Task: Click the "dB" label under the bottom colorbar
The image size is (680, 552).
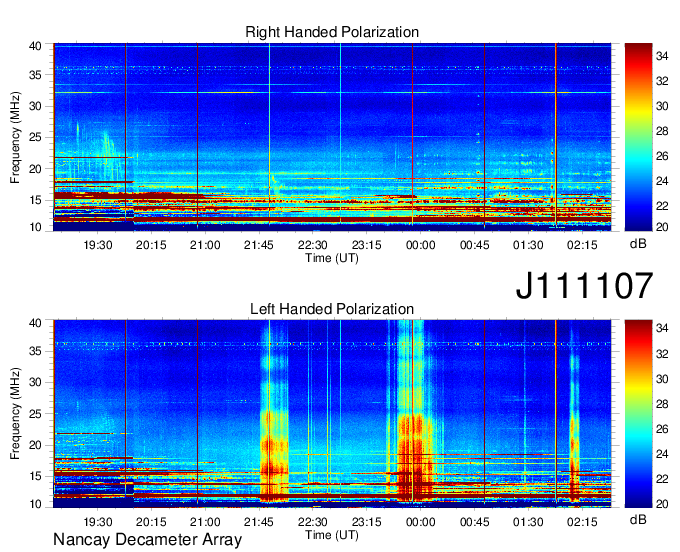Action: (638, 520)
